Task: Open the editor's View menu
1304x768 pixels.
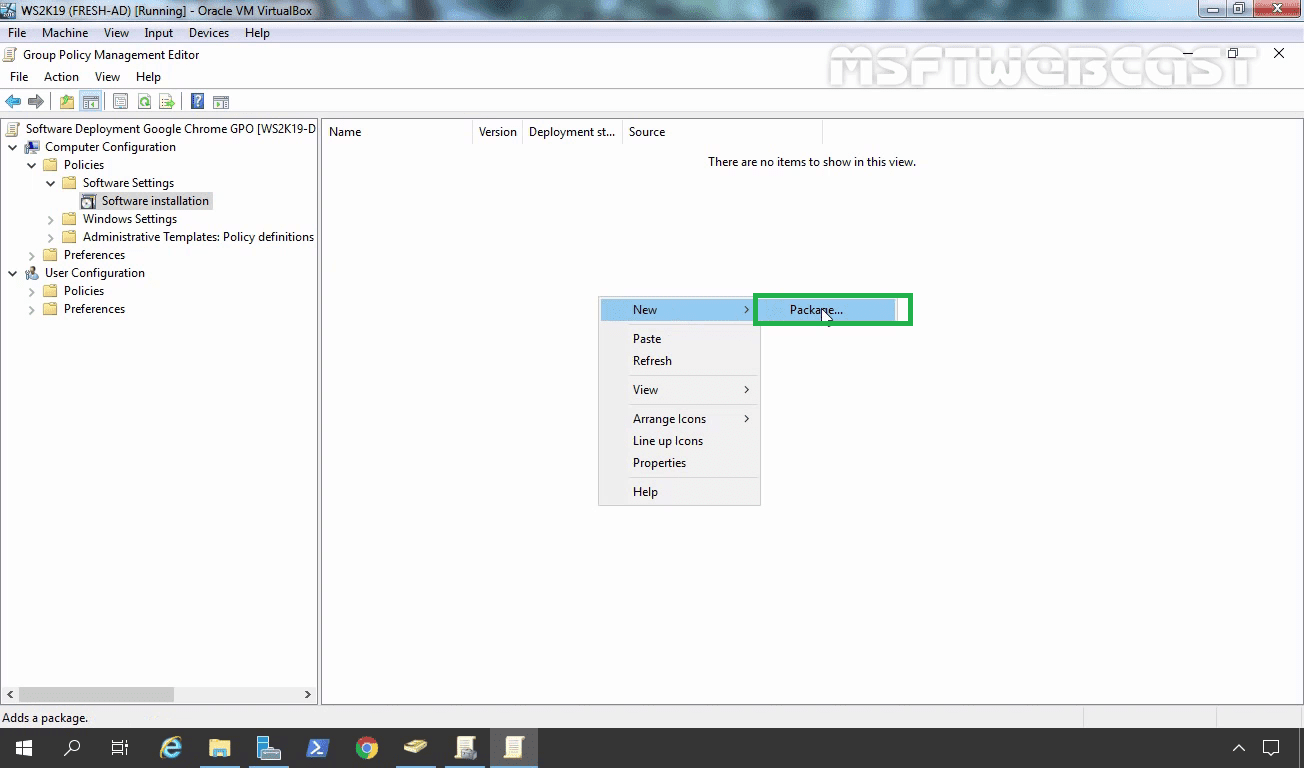Action: pos(107,77)
